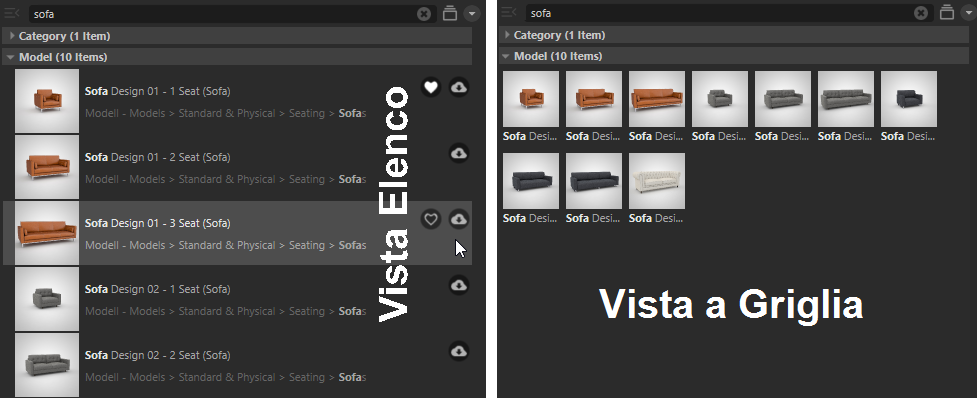Select Sofa Design 02 - 2 Seat list thumbnail

(47, 365)
